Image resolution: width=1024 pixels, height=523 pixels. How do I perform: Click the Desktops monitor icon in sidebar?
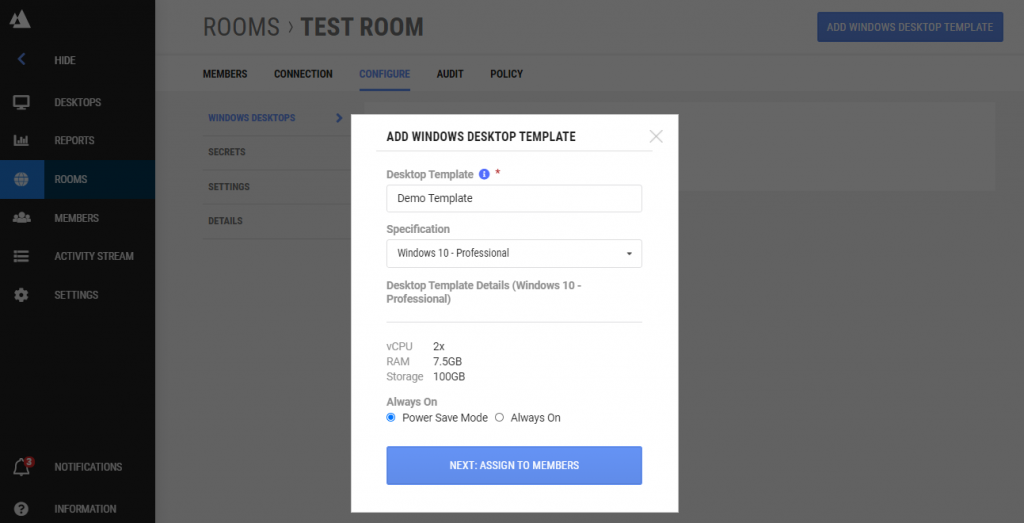click(x=21, y=102)
